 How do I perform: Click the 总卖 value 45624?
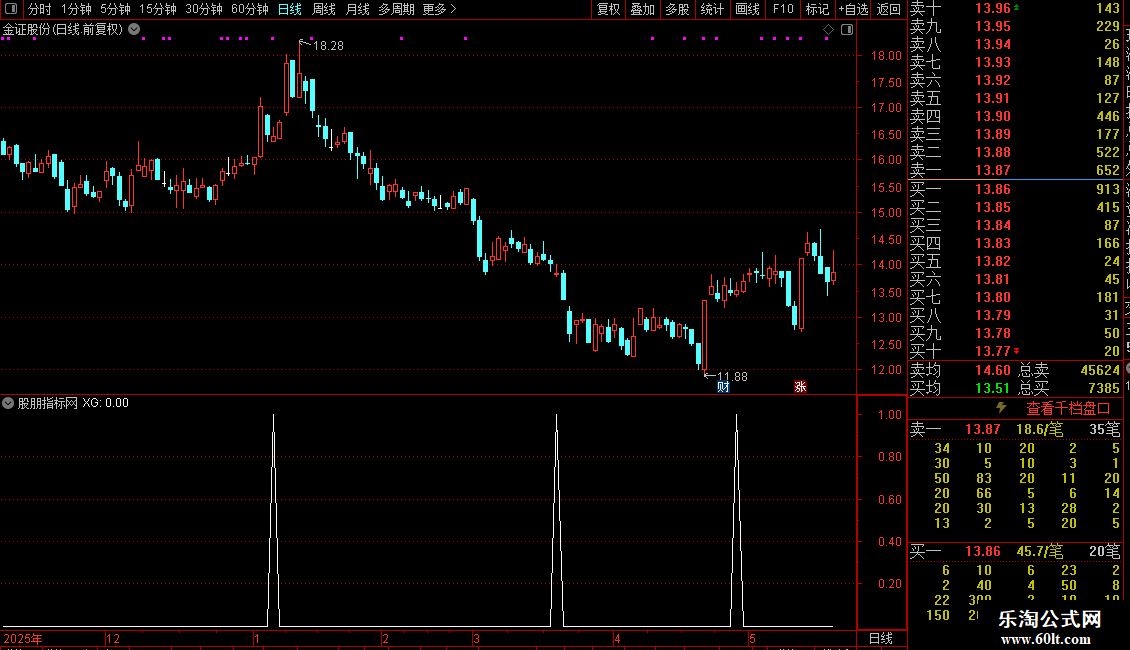(1100, 370)
